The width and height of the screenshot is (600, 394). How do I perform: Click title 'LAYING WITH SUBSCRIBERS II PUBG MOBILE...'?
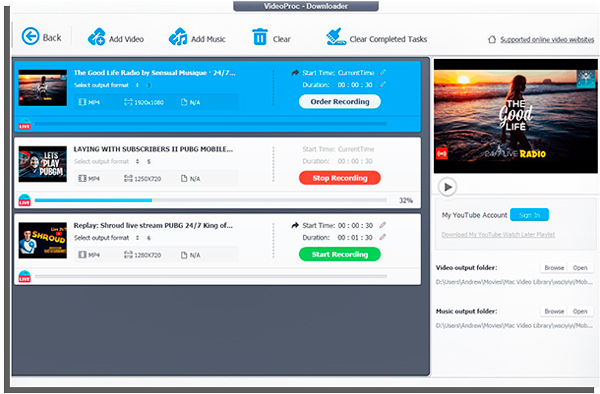[153, 149]
